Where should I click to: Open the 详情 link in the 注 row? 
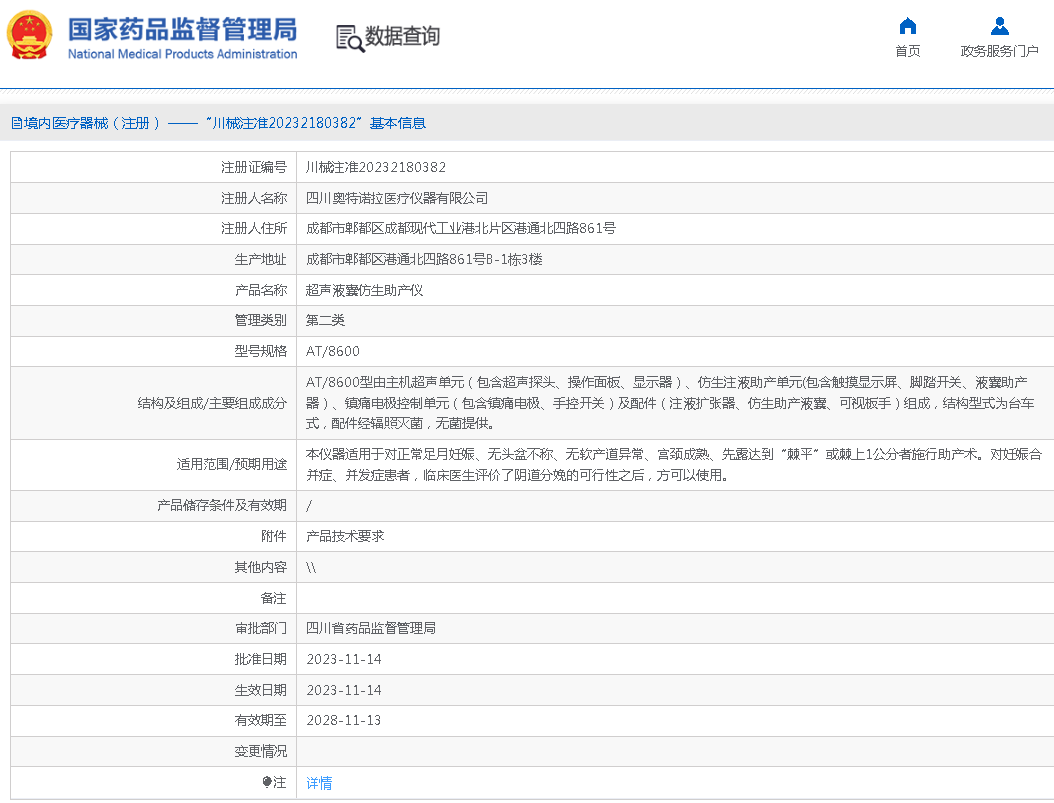319,783
